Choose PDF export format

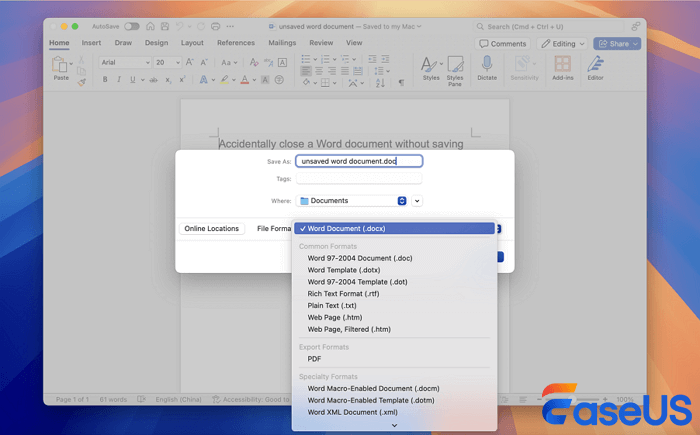[394, 359]
